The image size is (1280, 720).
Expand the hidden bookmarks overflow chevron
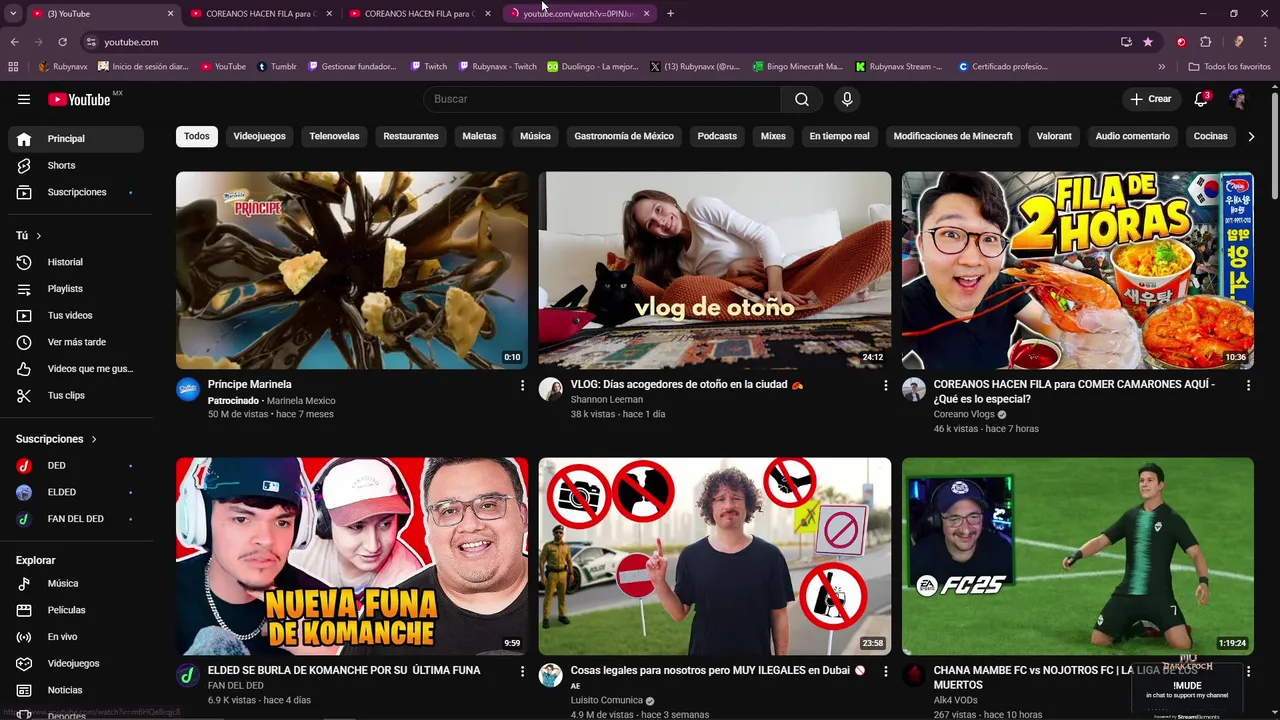[x=1161, y=67]
